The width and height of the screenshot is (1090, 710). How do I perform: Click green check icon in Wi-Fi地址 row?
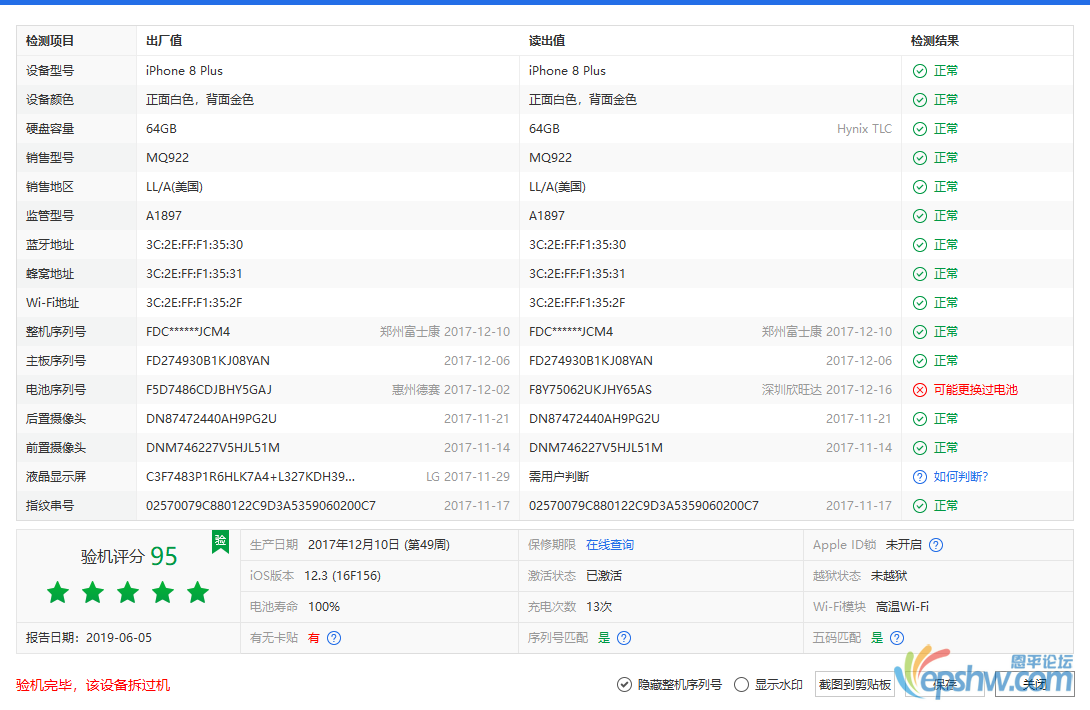click(920, 303)
